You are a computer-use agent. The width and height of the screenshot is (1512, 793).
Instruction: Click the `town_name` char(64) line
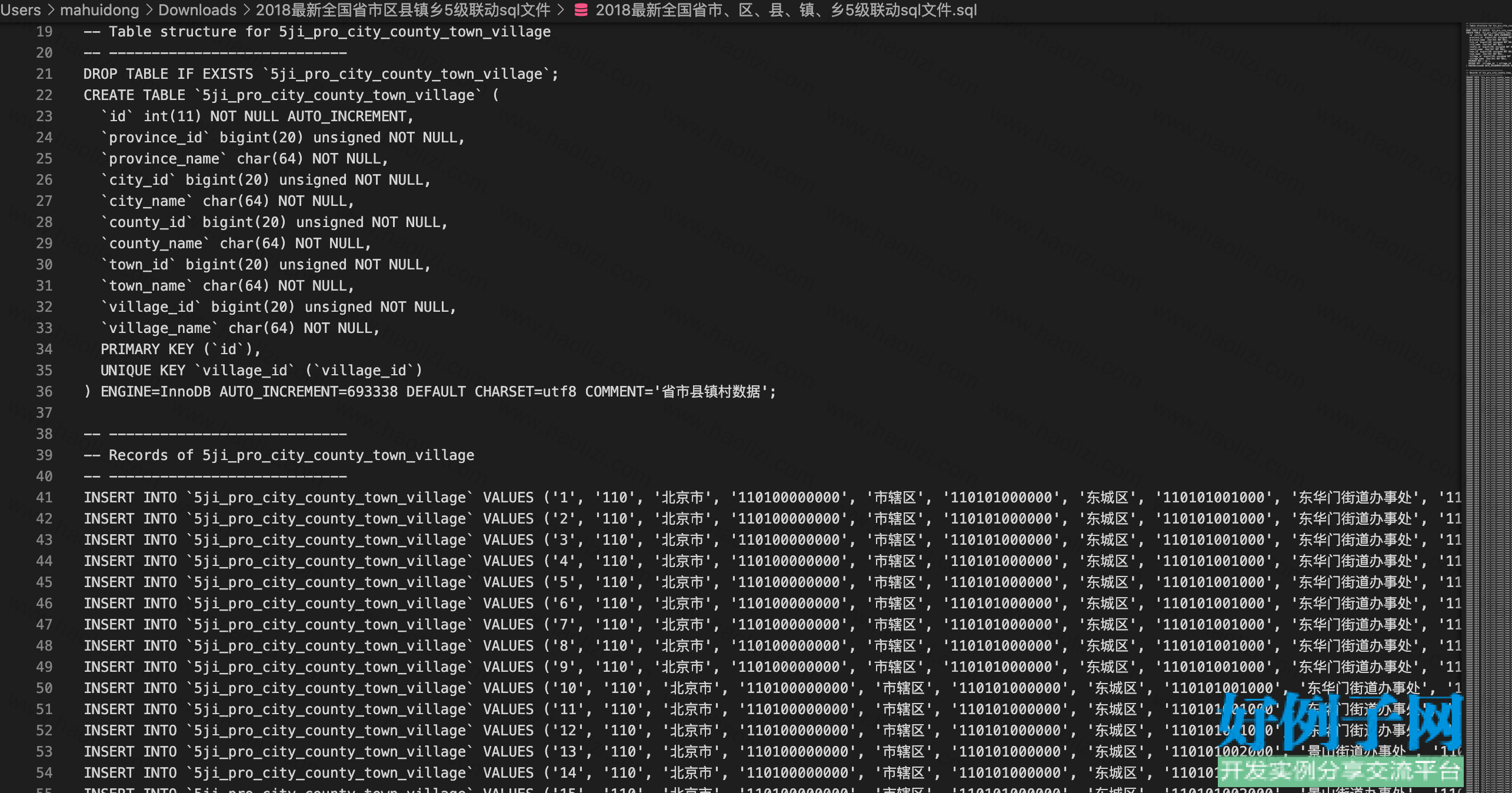(x=228, y=286)
